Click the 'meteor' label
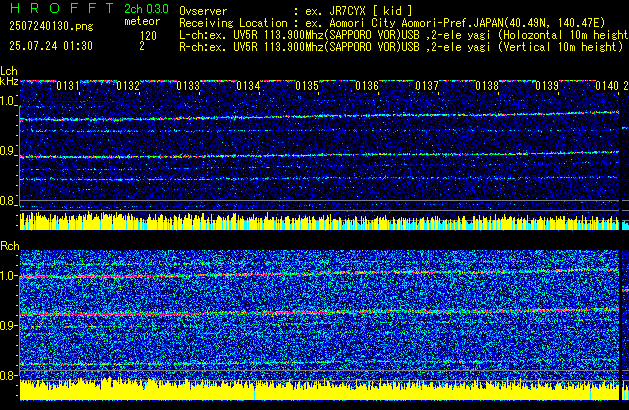Image resolution: width=629 pixels, height=410 pixels. coord(142,21)
